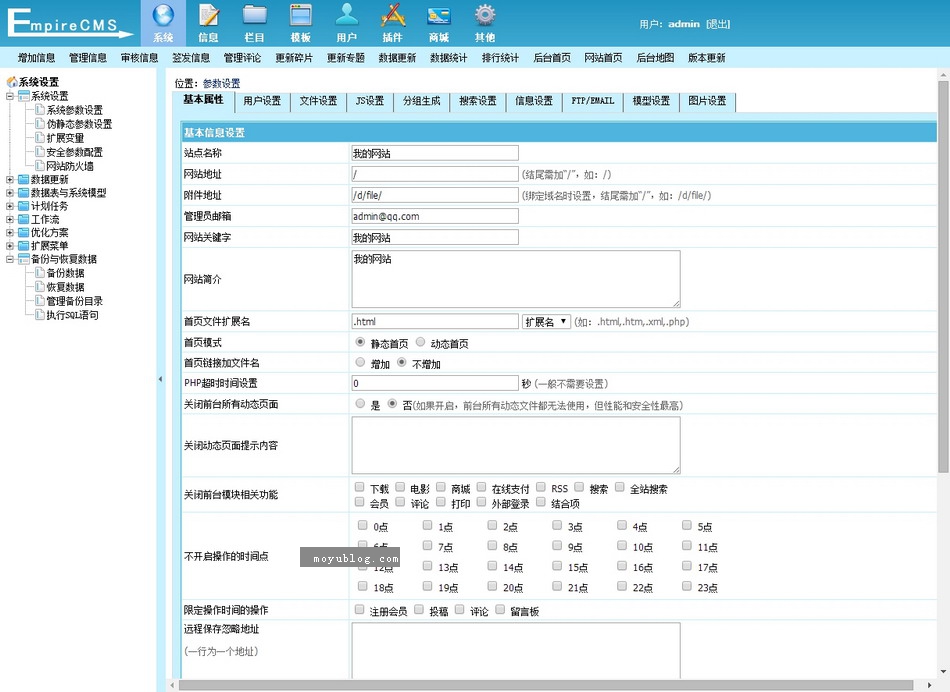Open the 栏目 folder icon
The image size is (950, 692).
point(255,16)
